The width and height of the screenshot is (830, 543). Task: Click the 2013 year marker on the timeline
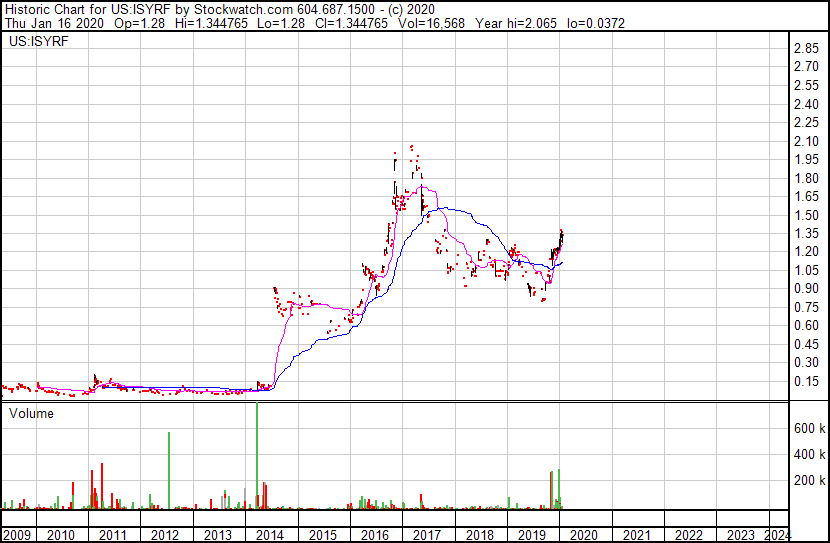point(218,535)
